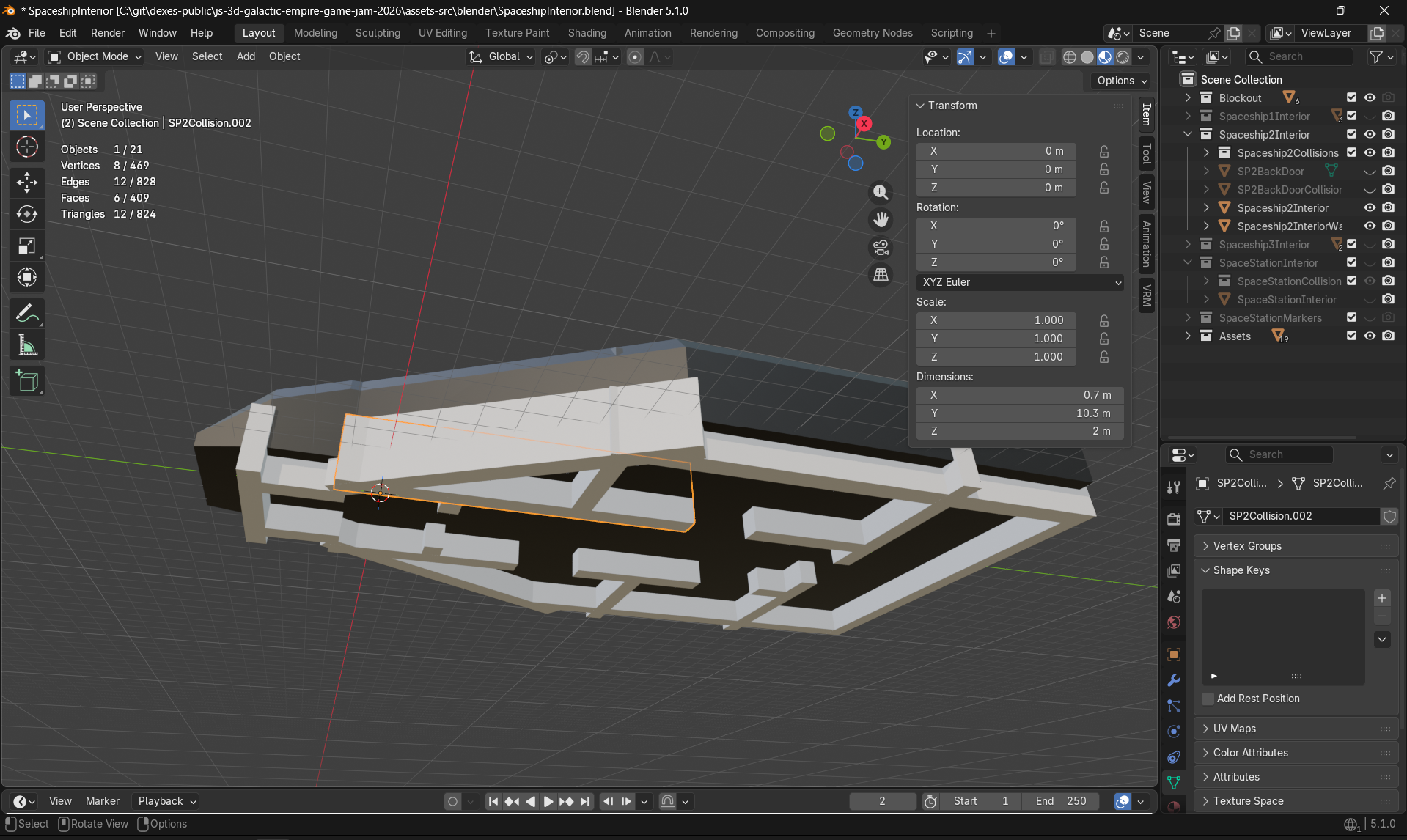Switch to the Shading workspace tab
Viewport: 1407px width, 840px height.
587,33
